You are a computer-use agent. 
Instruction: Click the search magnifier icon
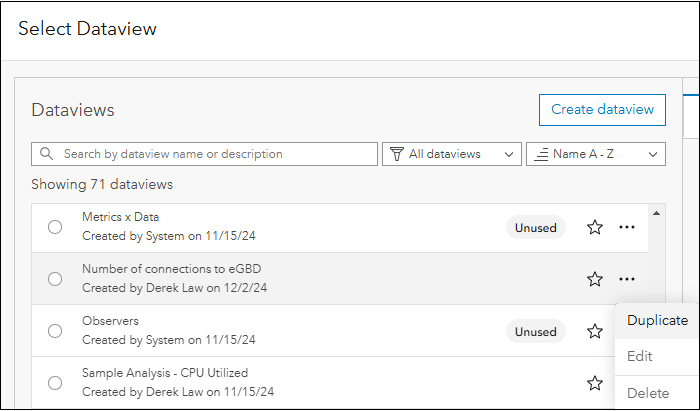click(47, 154)
